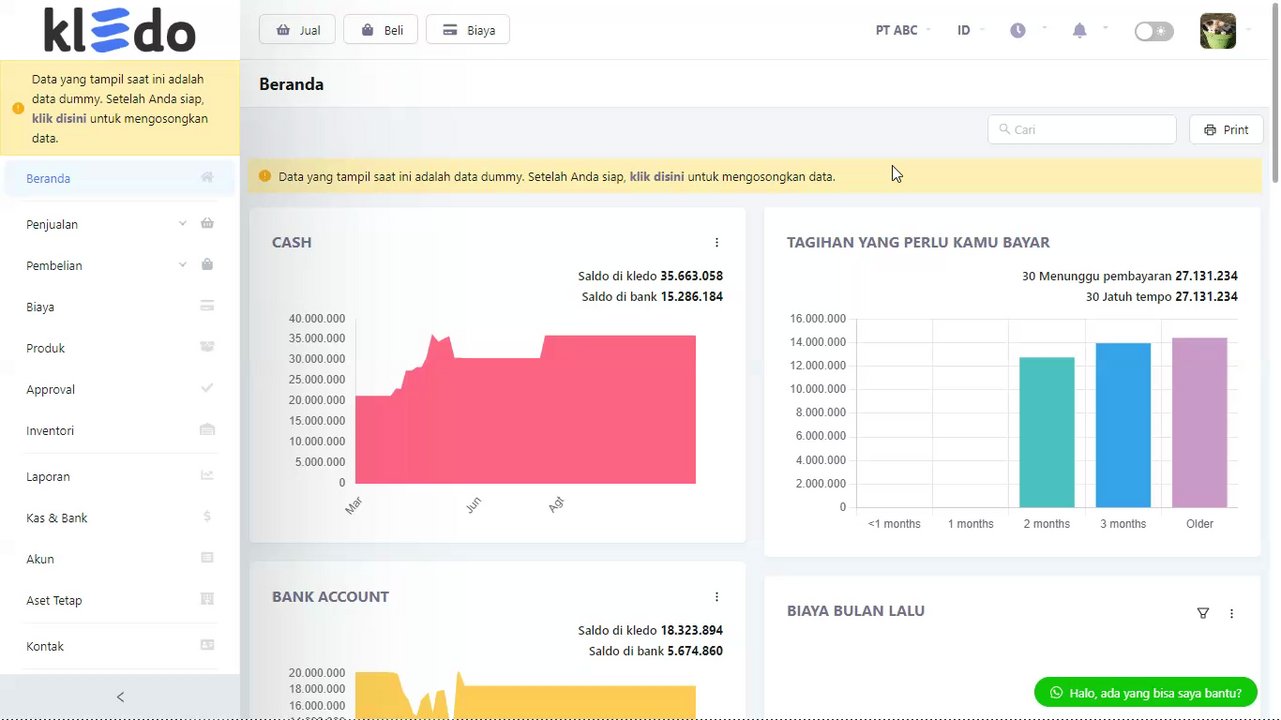
Task: Click the filter icon on Biaya Bulan Lalu
Action: (x=1203, y=613)
